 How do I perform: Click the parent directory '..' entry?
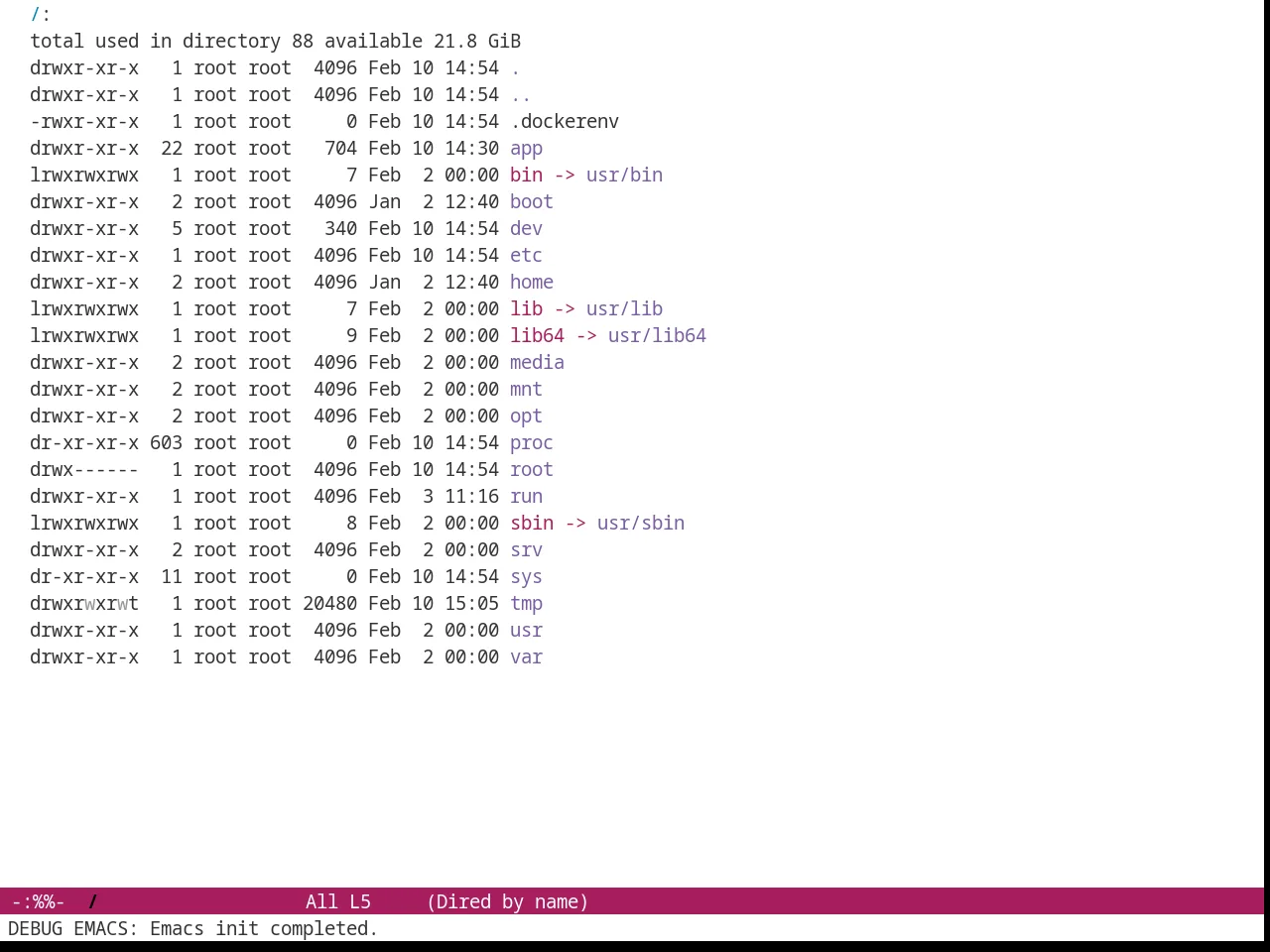[521, 94]
